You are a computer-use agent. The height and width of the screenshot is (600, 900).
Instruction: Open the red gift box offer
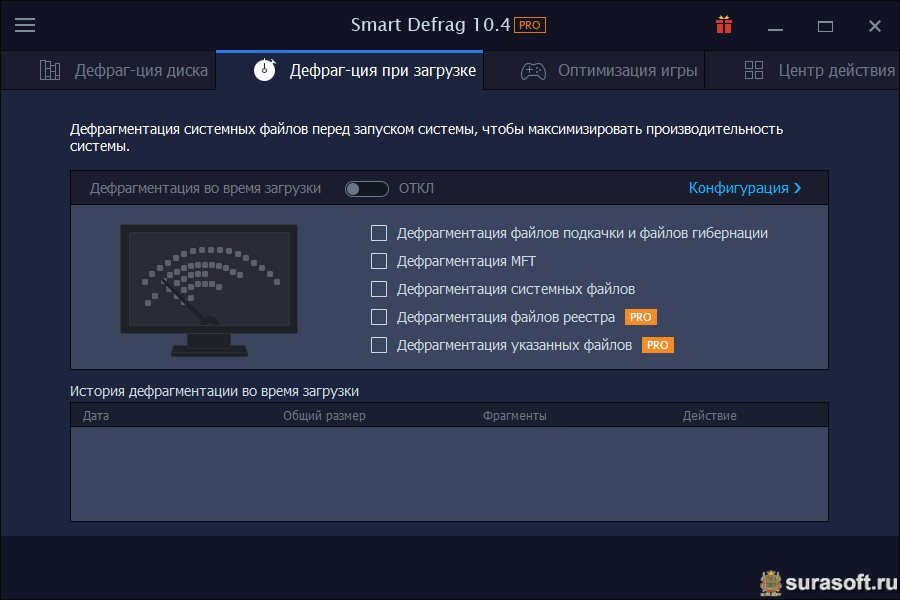click(724, 25)
